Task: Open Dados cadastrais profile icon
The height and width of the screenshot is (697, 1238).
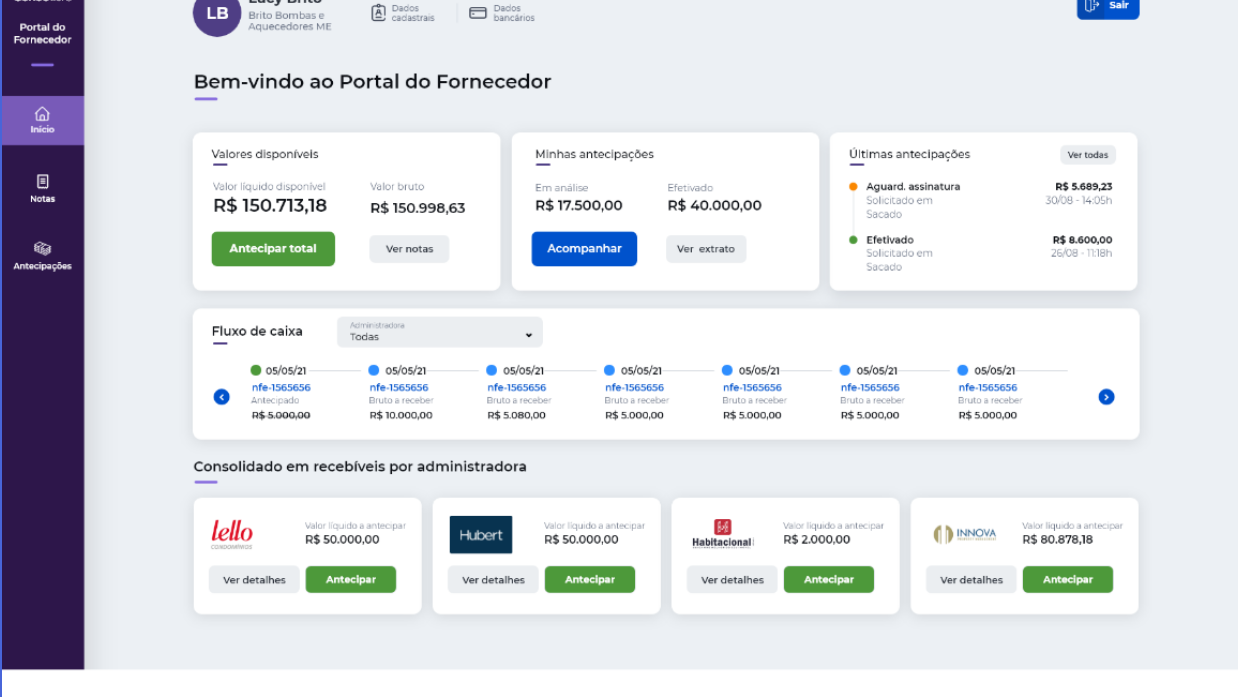Action: click(x=379, y=13)
